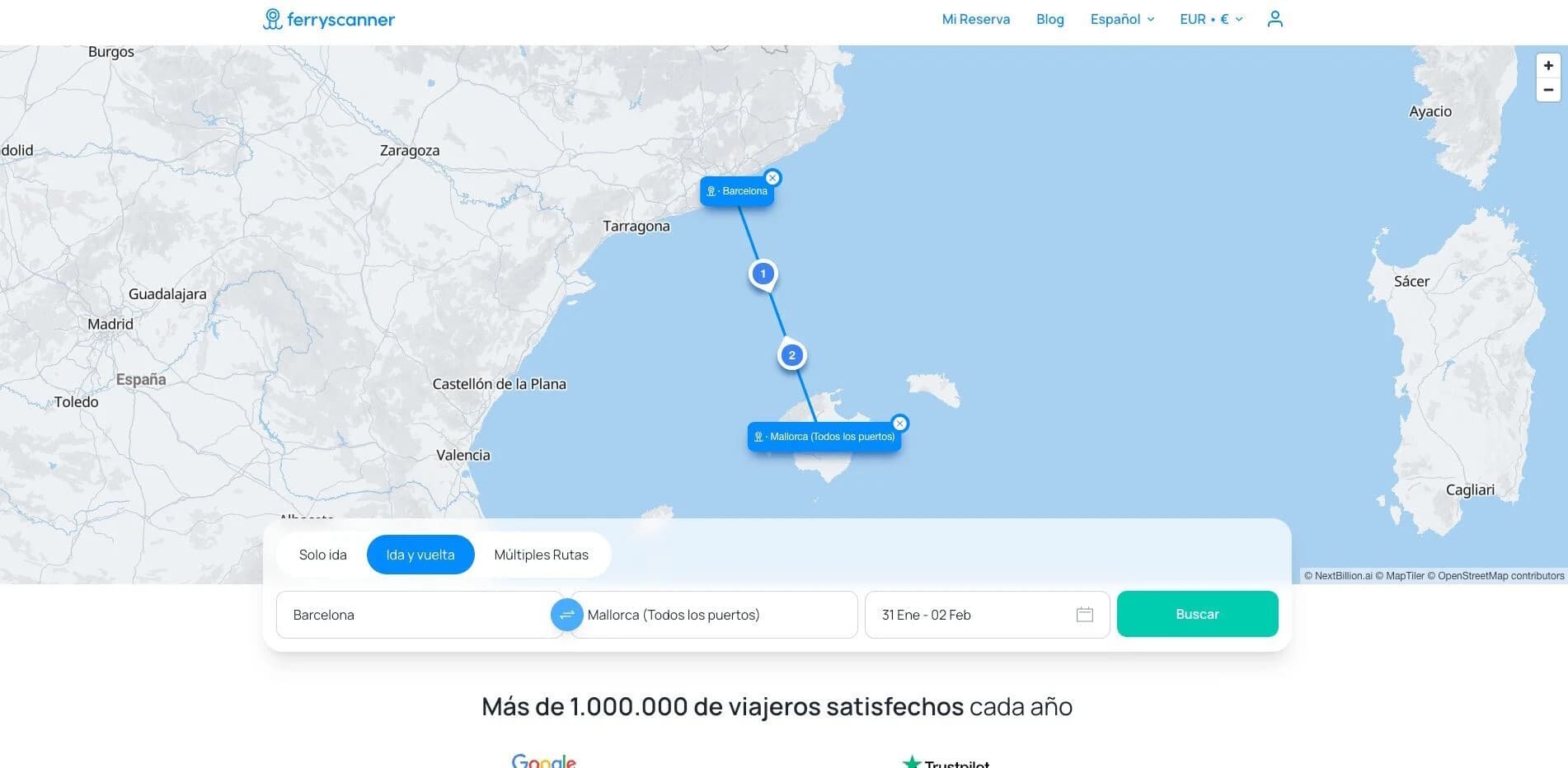Expand the Español language dropdown
The width and height of the screenshot is (1568, 768).
click(x=1122, y=19)
